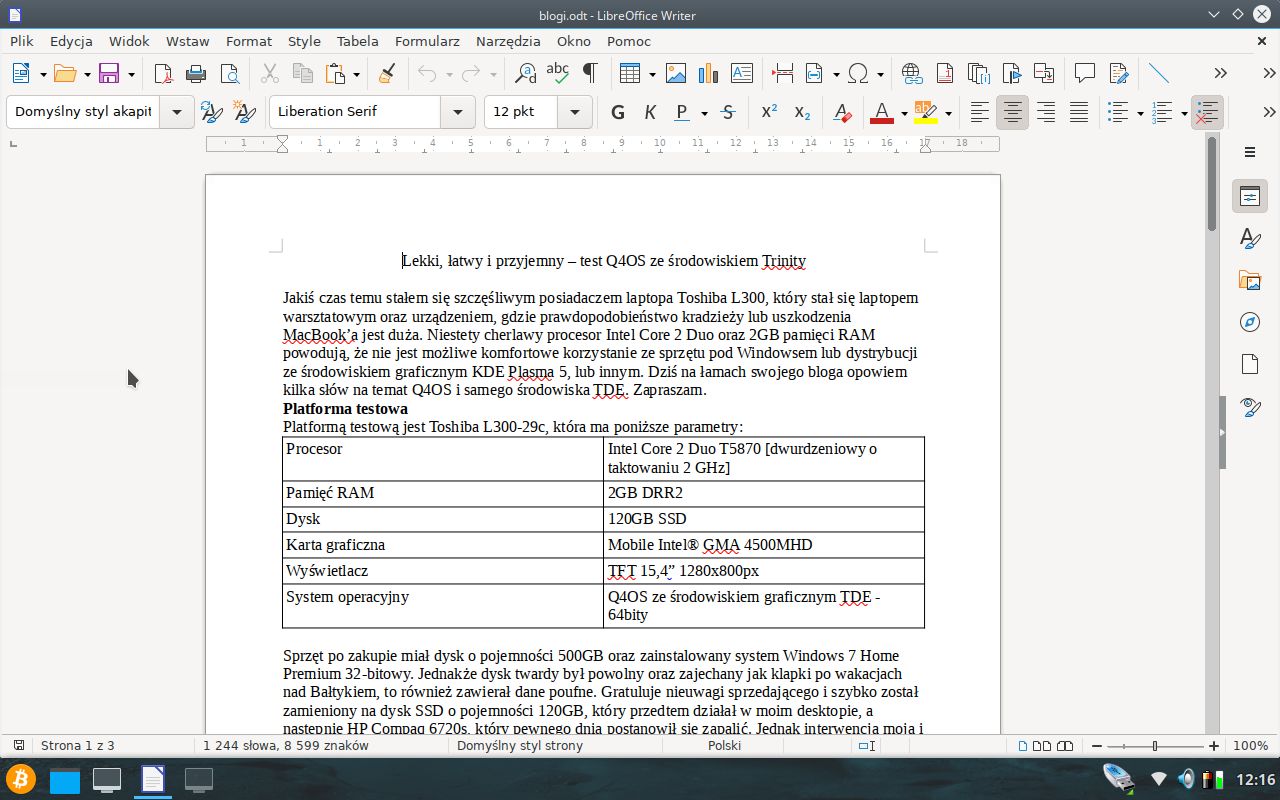The height and width of the screenshot is (800, 1280).
Task: Open the Plik menu
Action: coord(22,41)
